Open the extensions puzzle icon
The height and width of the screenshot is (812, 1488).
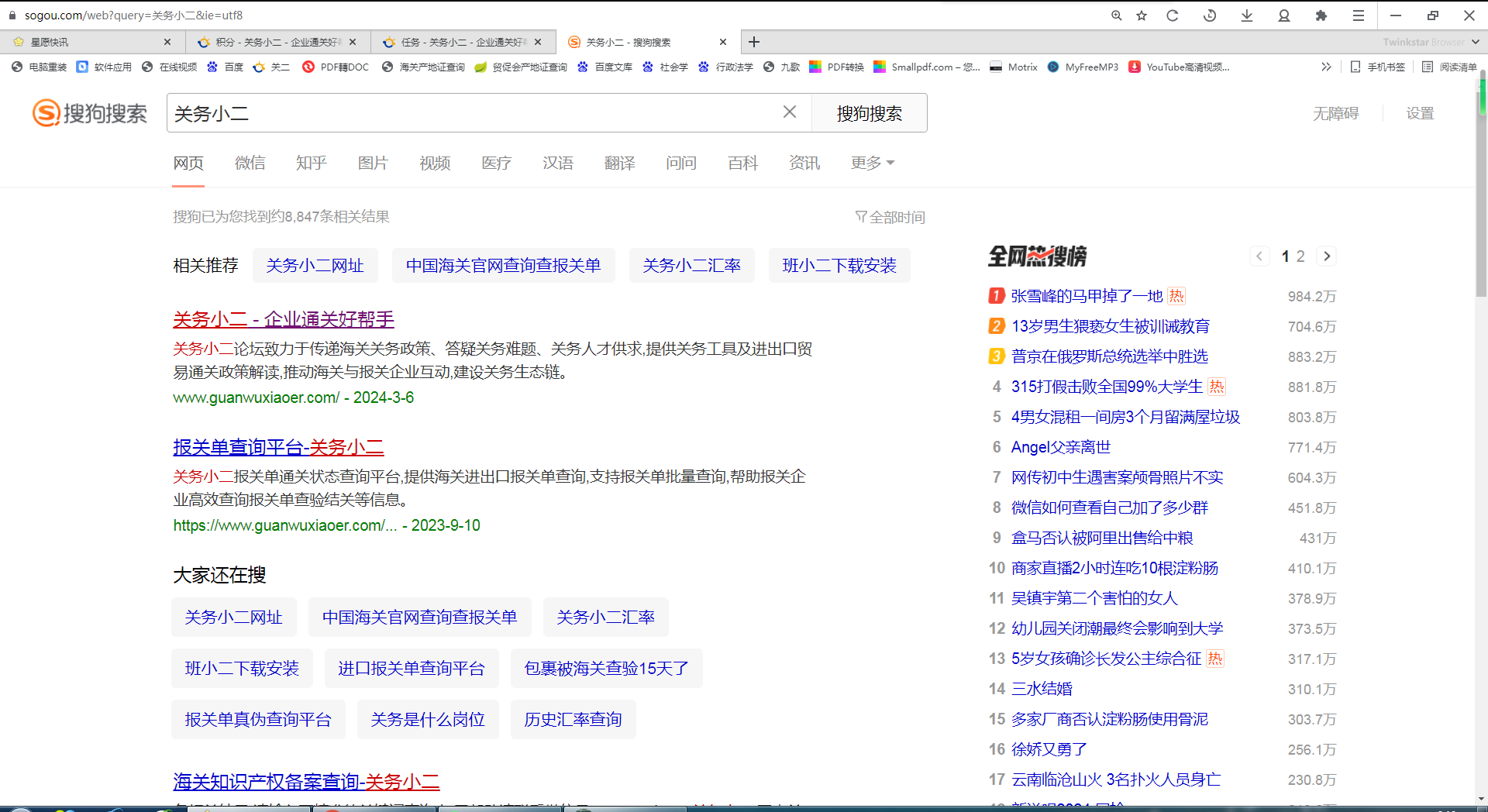(x=1321, y=15)
